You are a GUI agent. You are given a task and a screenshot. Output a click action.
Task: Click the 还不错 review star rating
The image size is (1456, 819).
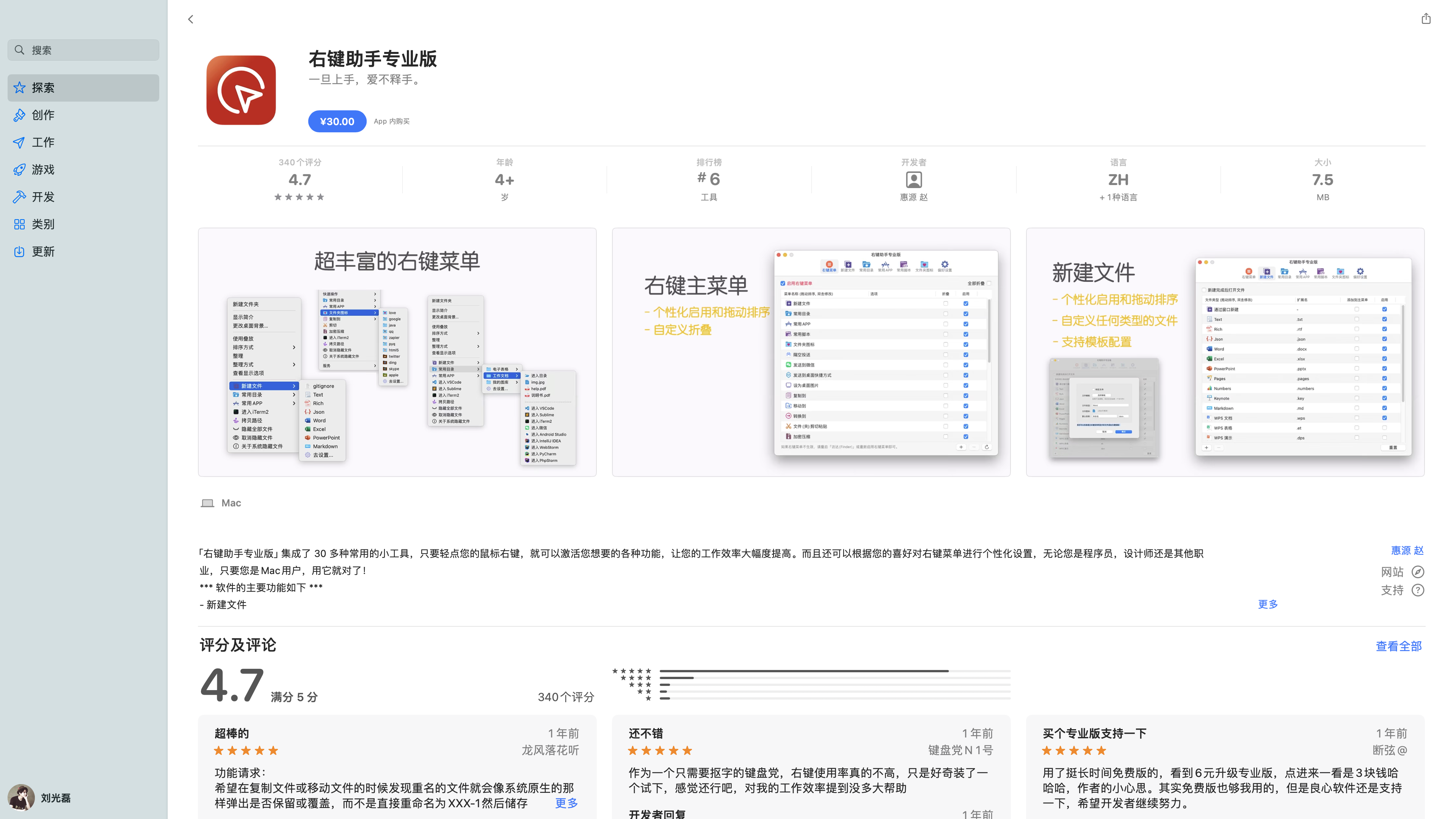(660, 751)
